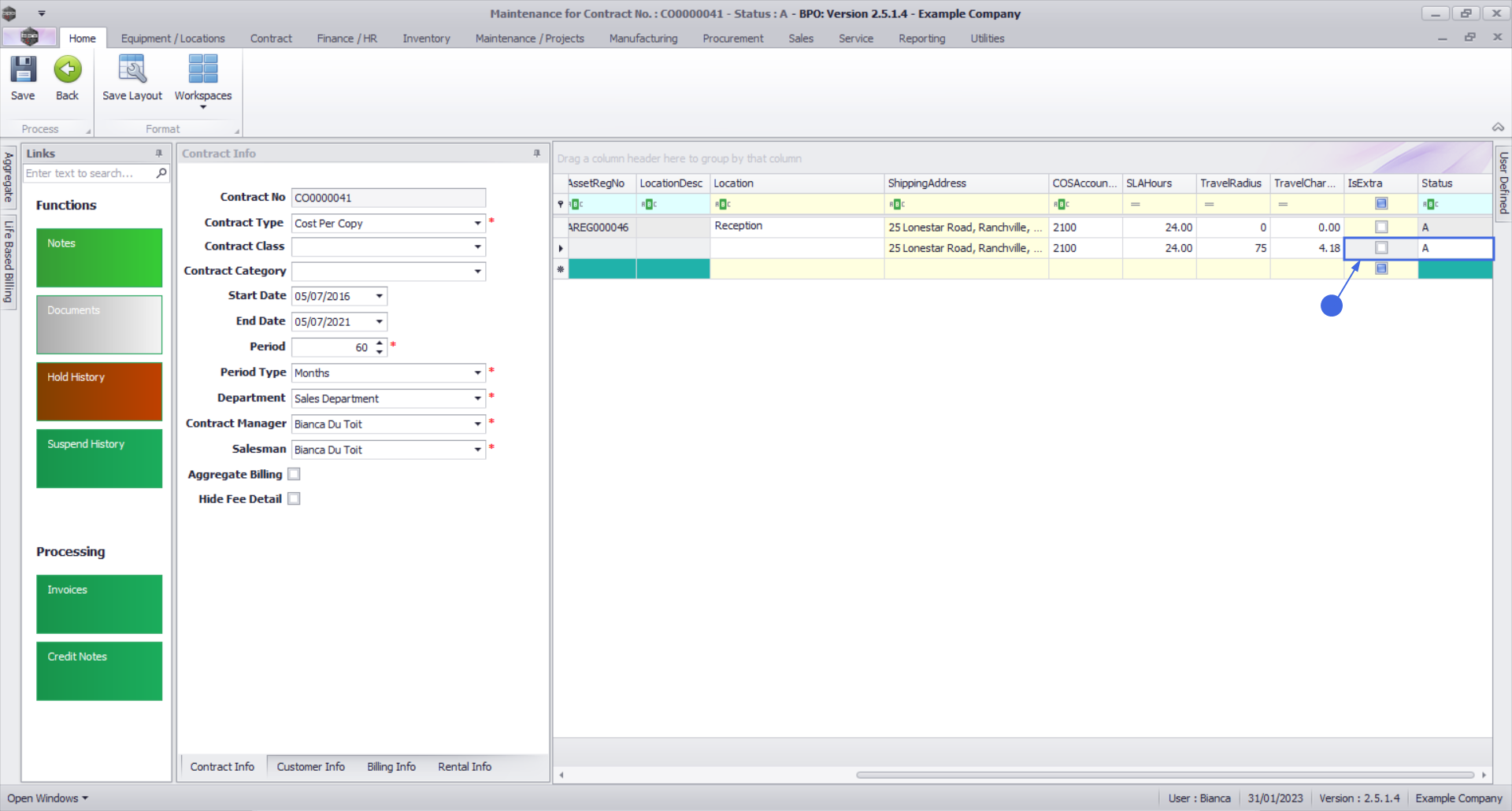
Task: Click the search magnifier in Links panel
Action: coord(161,173)
